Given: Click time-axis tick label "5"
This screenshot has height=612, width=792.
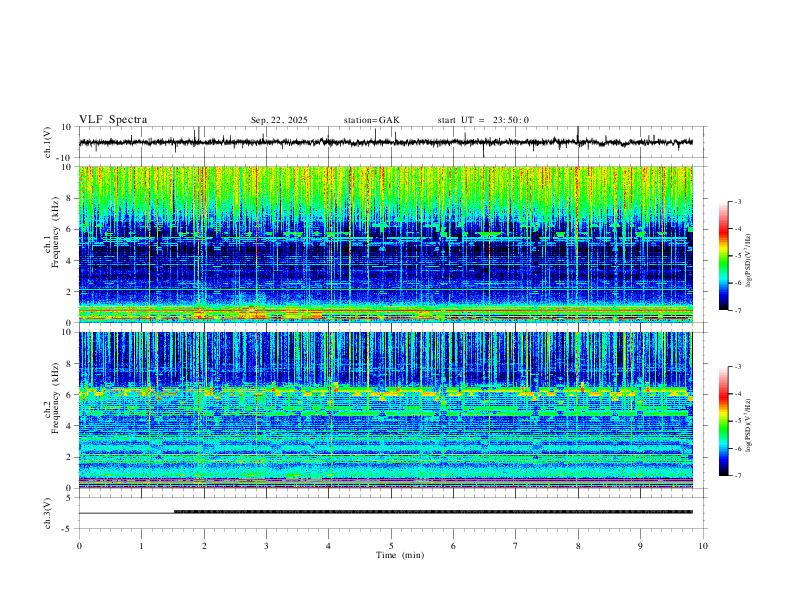Looking at the screenshot, I should pyautogui.click(x=391, y=546).
